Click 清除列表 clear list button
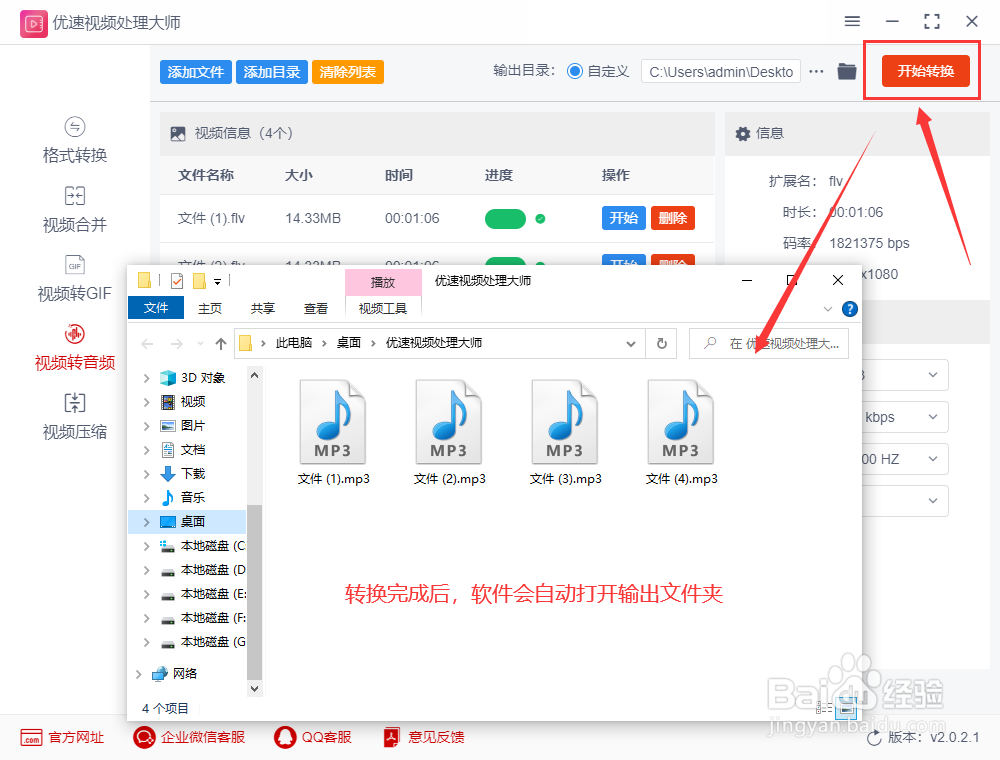This screenshot has height=760, width=1000. (348, 72)
